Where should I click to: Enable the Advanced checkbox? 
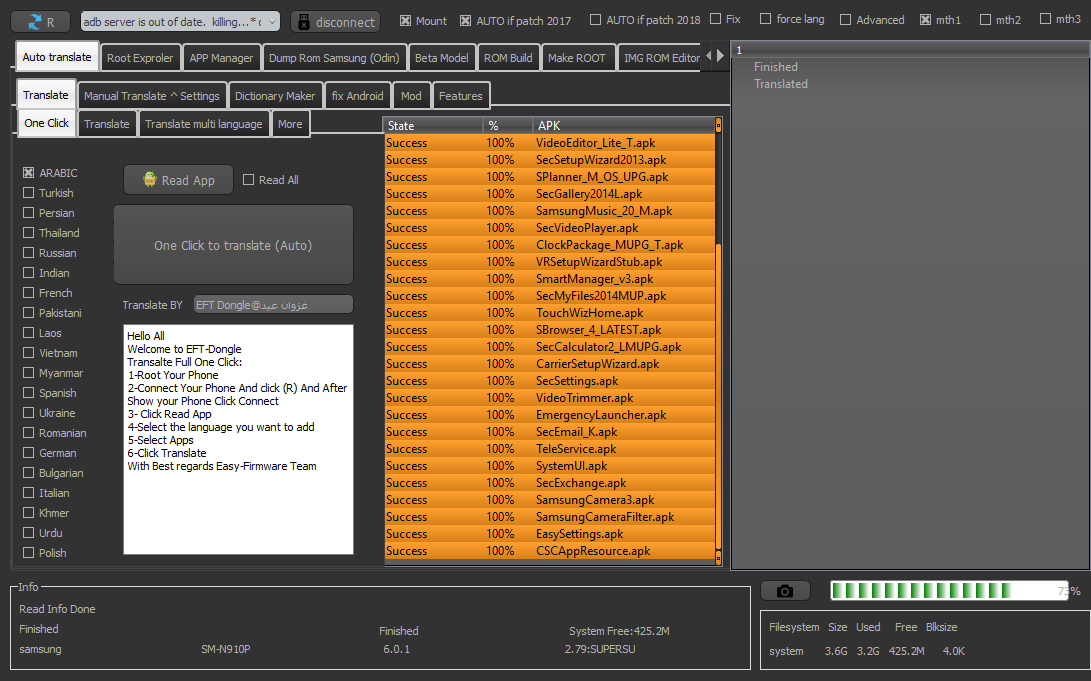tap(845, 19)
